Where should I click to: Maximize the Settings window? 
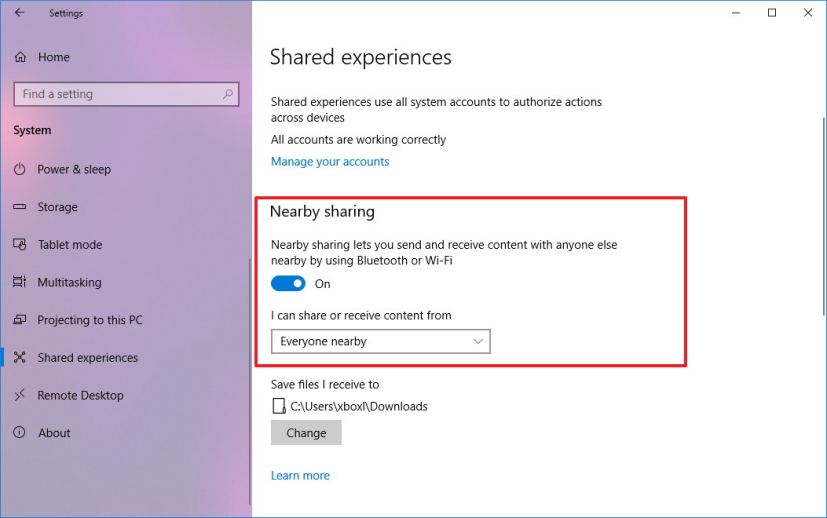[772, 13]
